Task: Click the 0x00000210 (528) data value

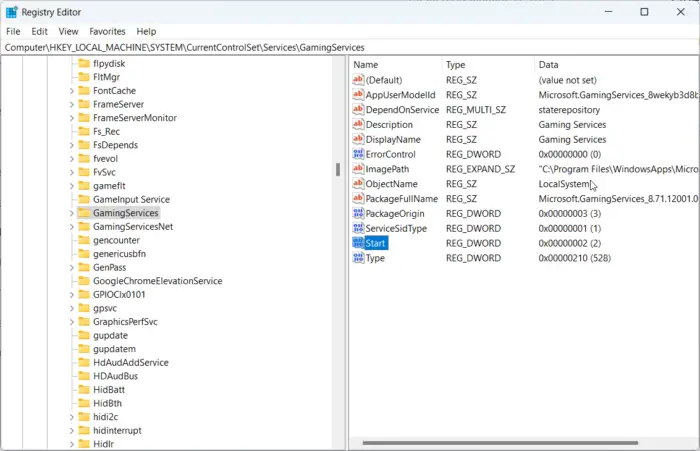Action: (x=575, y=258)
